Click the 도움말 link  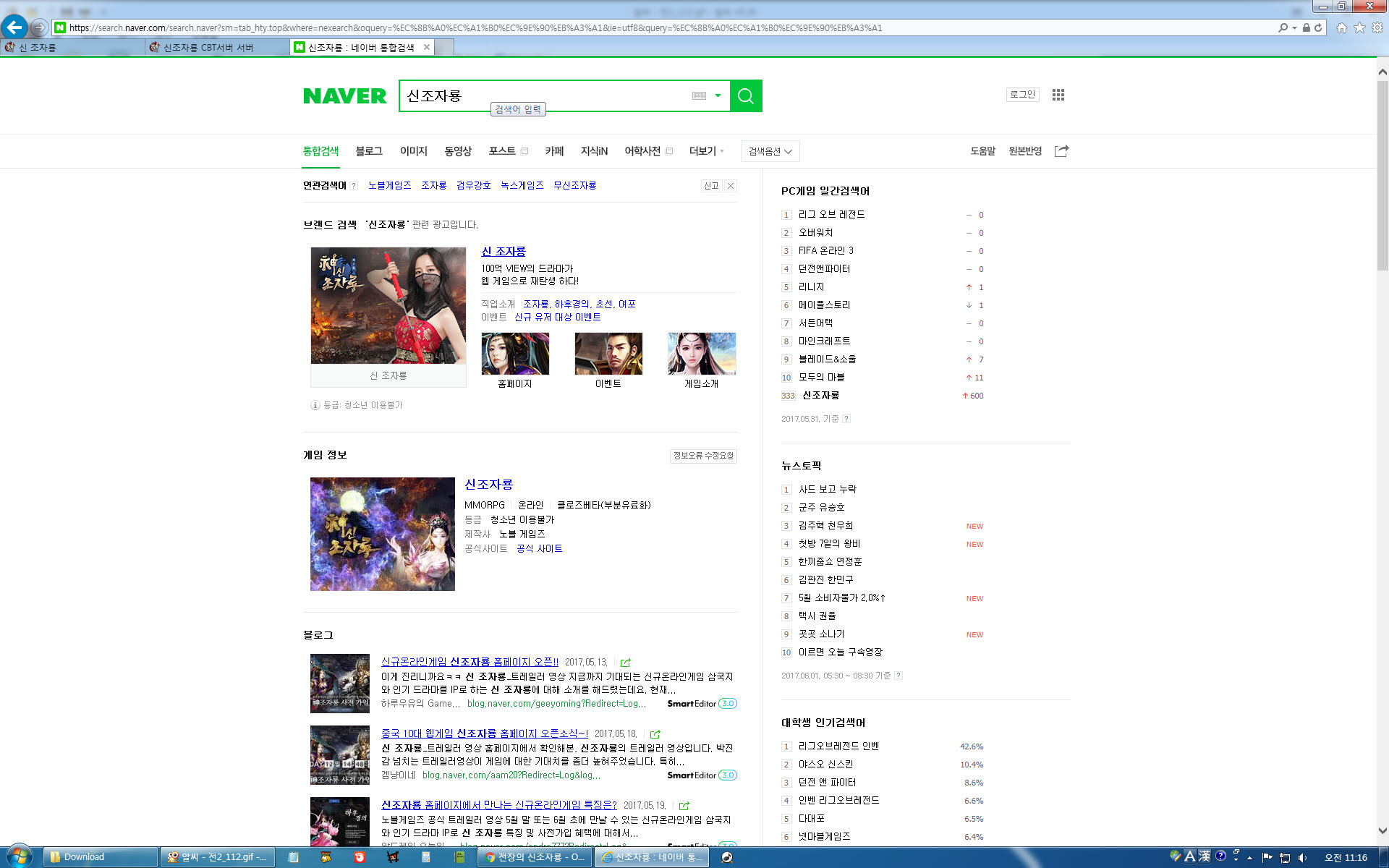(982, 150)
